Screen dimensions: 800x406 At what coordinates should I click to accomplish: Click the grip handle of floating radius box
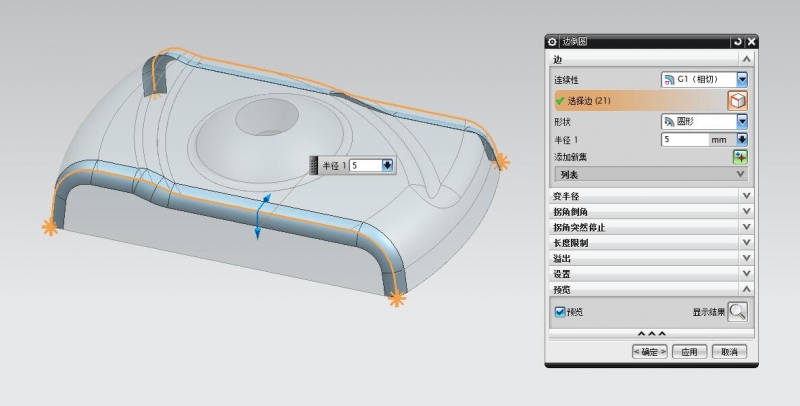pos(314,165)
